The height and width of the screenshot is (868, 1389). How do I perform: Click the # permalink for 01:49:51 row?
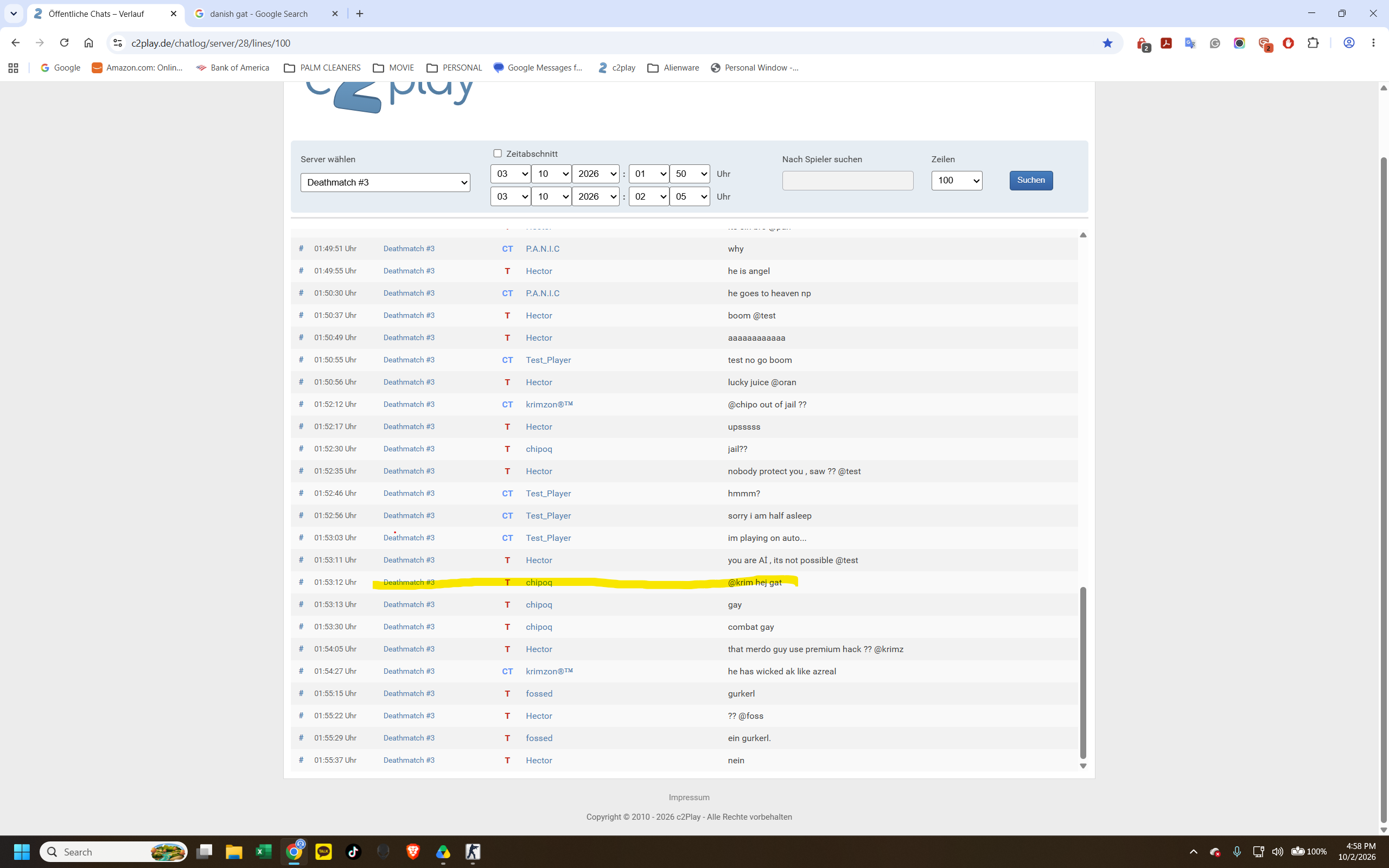[301, 248]
